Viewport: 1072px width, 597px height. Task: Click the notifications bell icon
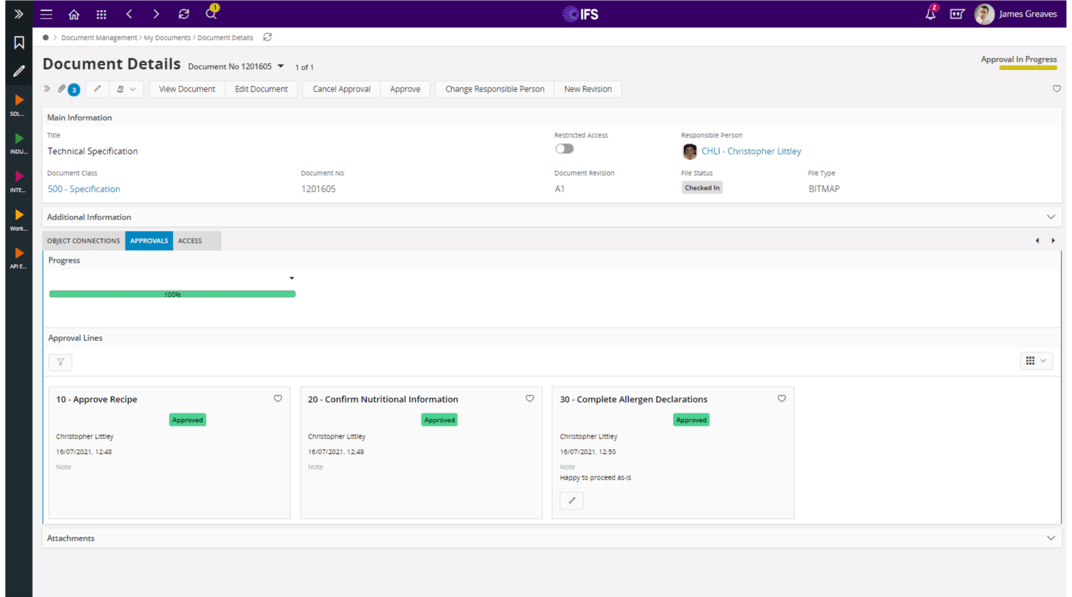click(x=930, y=14)
